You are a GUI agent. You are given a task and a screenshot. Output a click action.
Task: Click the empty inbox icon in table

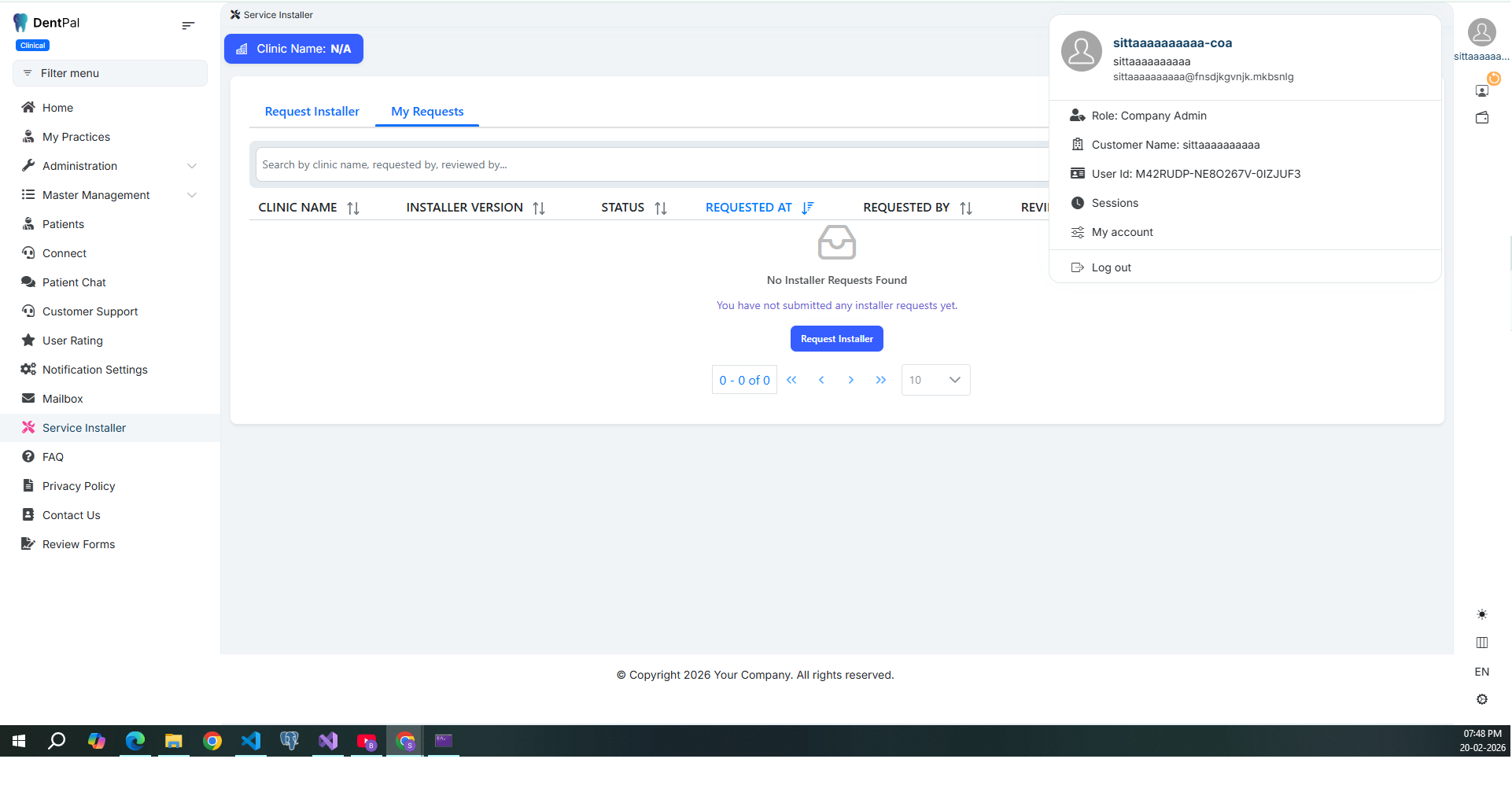click(836, 242)
